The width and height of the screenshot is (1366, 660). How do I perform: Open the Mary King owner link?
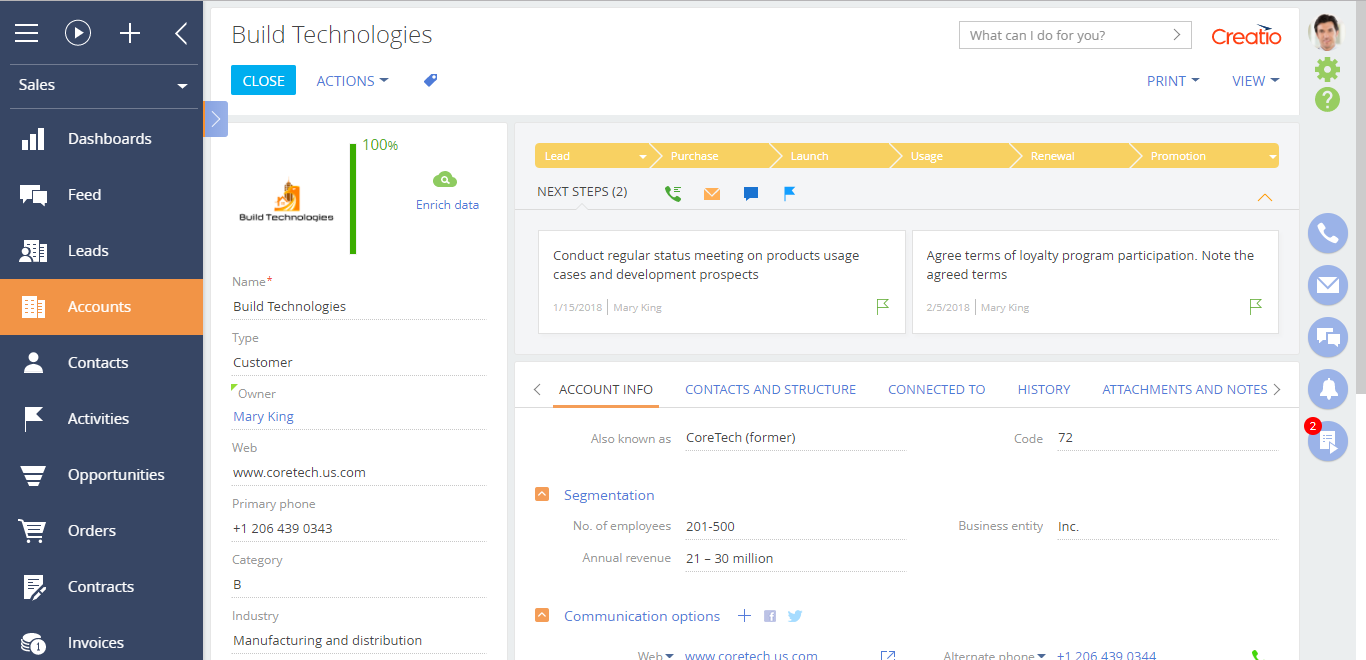click(263, 417)
